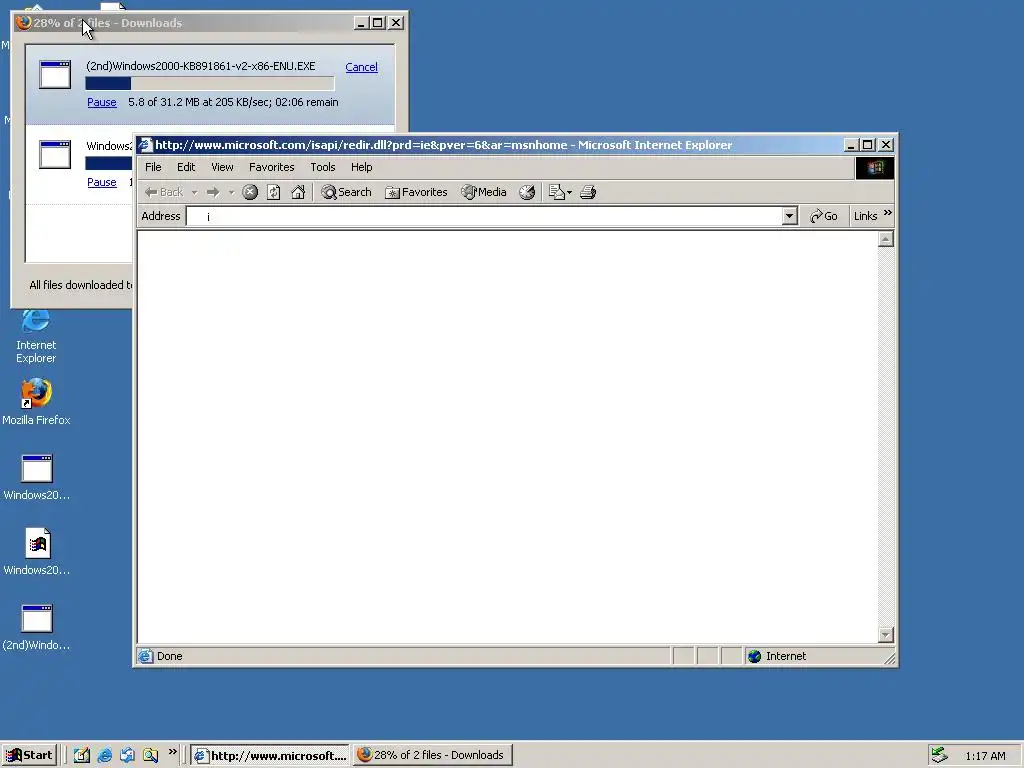
Task: Open the Edit menu
Action: [186, 167]
